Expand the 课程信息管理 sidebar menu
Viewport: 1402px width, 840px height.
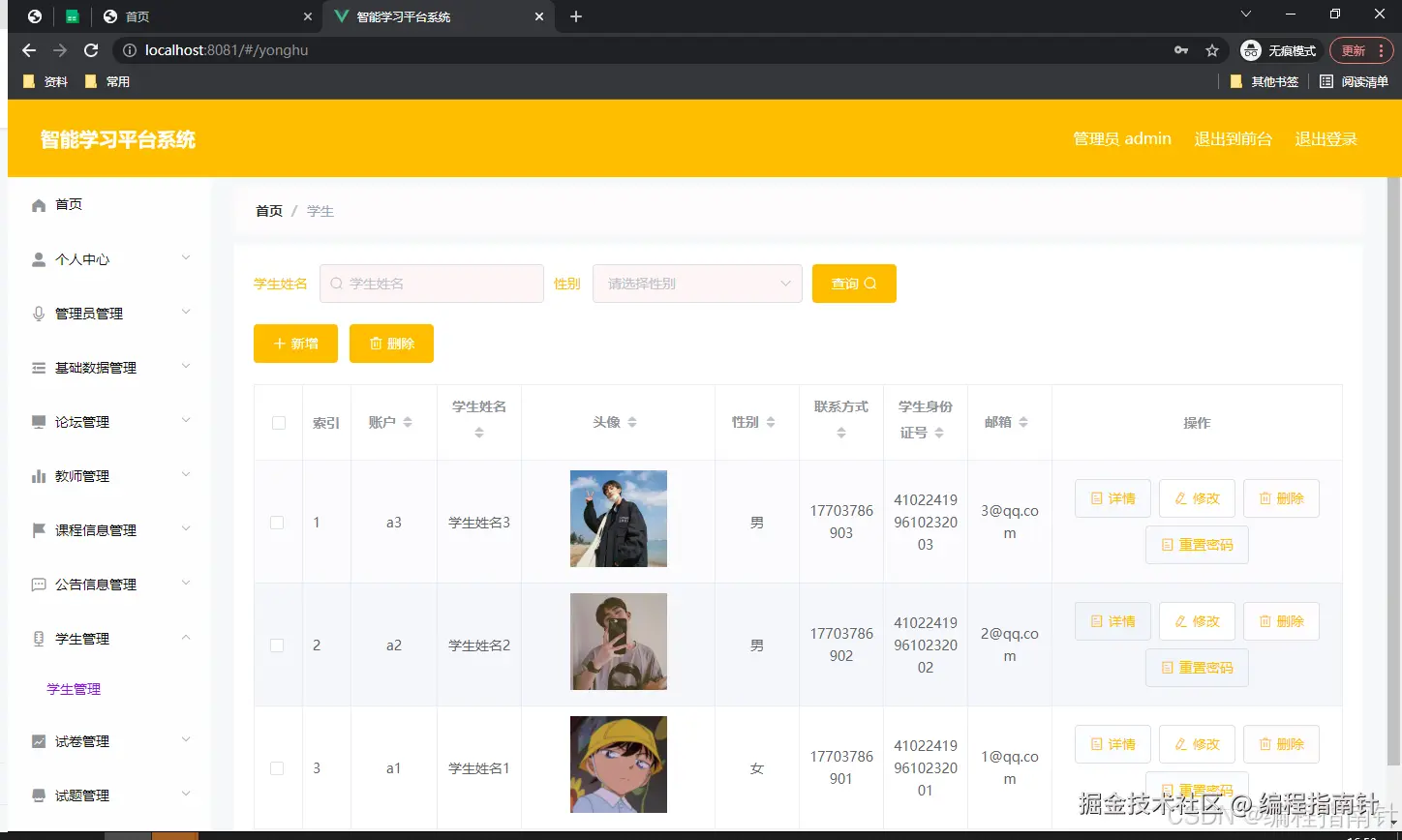coord(186,528)
